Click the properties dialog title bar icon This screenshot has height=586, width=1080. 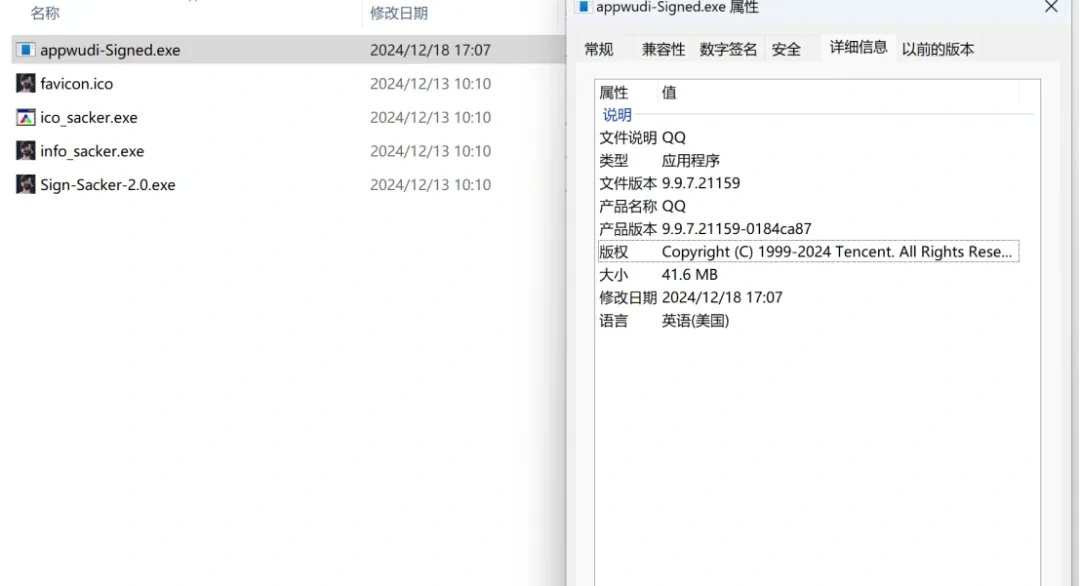click(x=583, y=7)
